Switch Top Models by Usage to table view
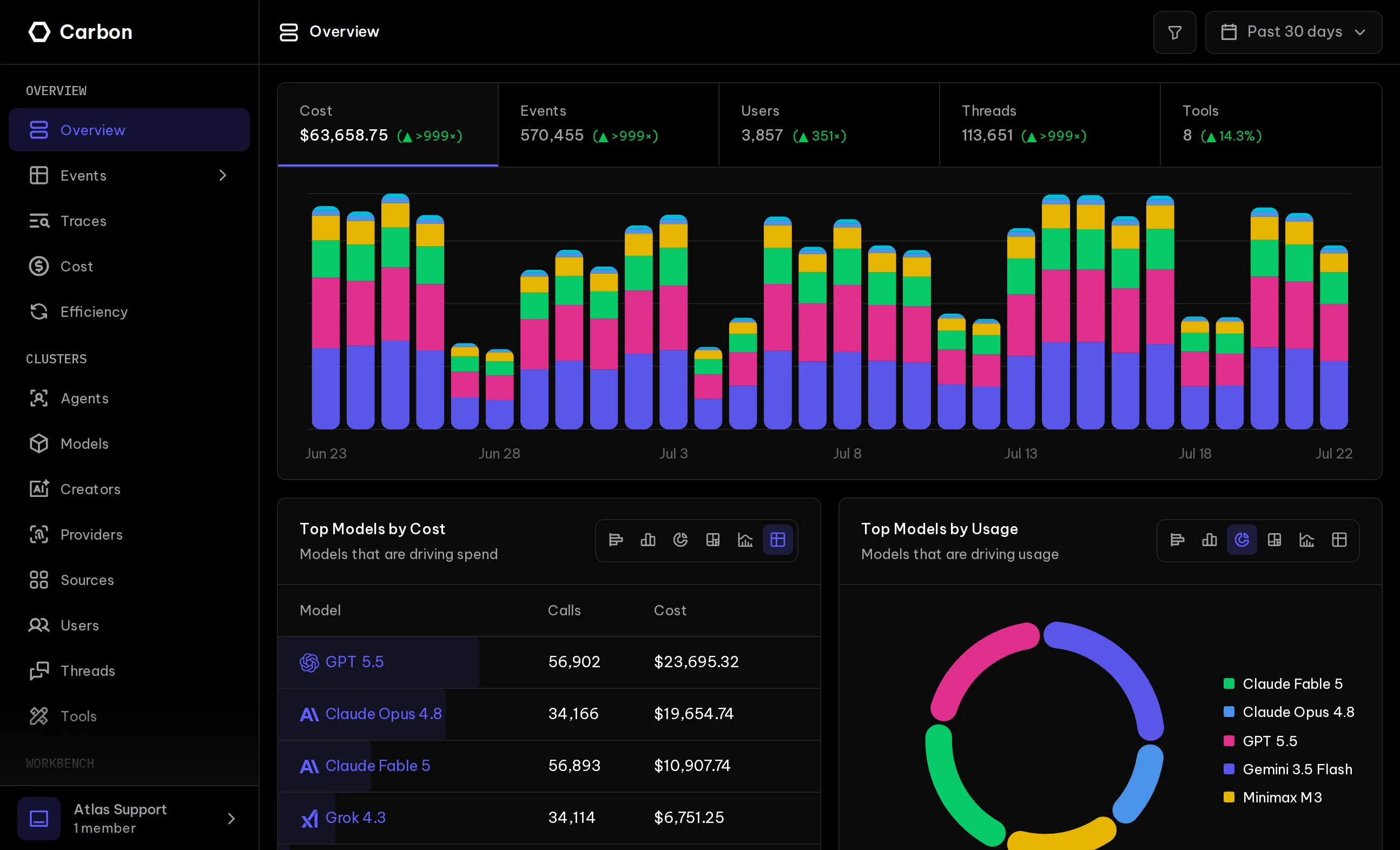The width and height of the screenshot is (1400, 850). click(x=1339, y=540)
